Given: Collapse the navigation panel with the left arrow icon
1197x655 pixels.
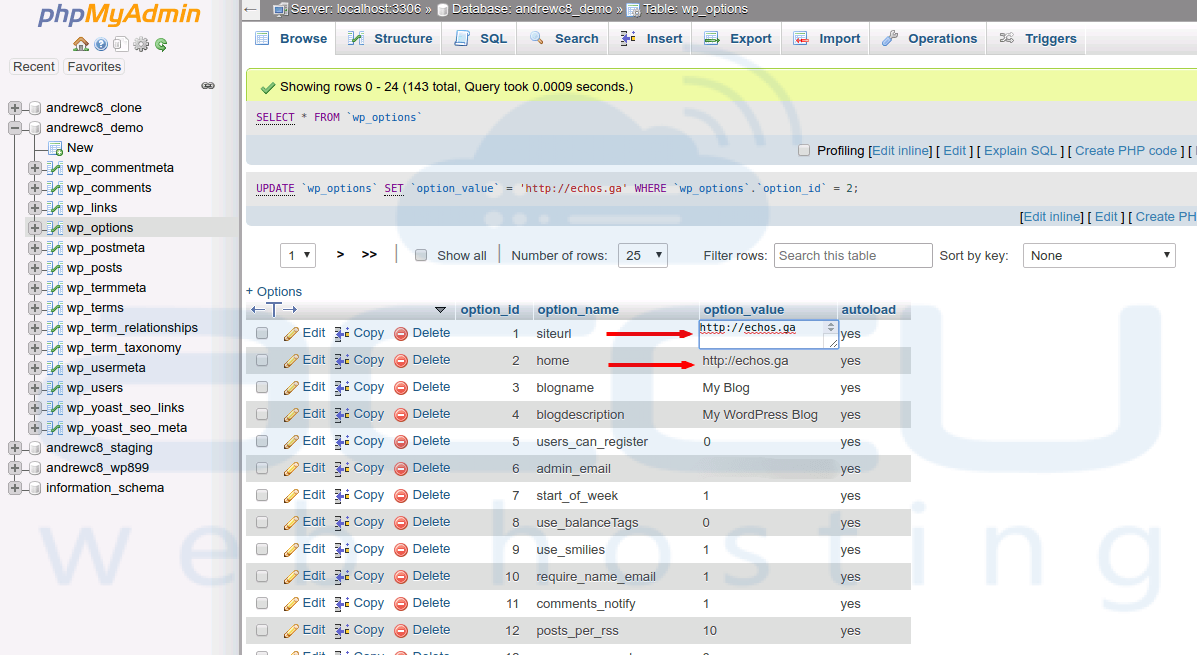Looking at the screenshot, I should 251,9.
